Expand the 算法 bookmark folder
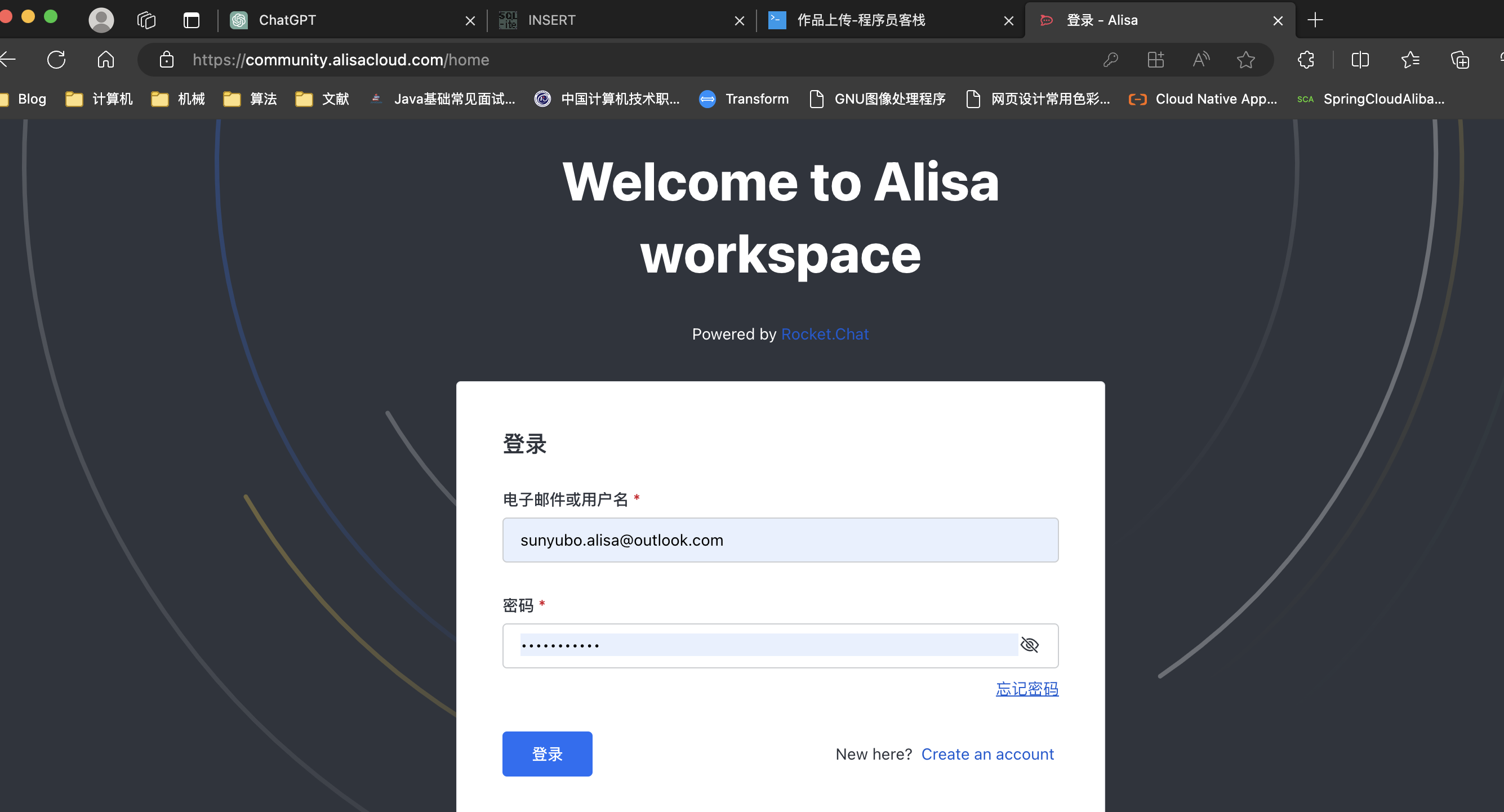Image resolution: width=1504 pixels, height=812 pixels. point(250,99)
